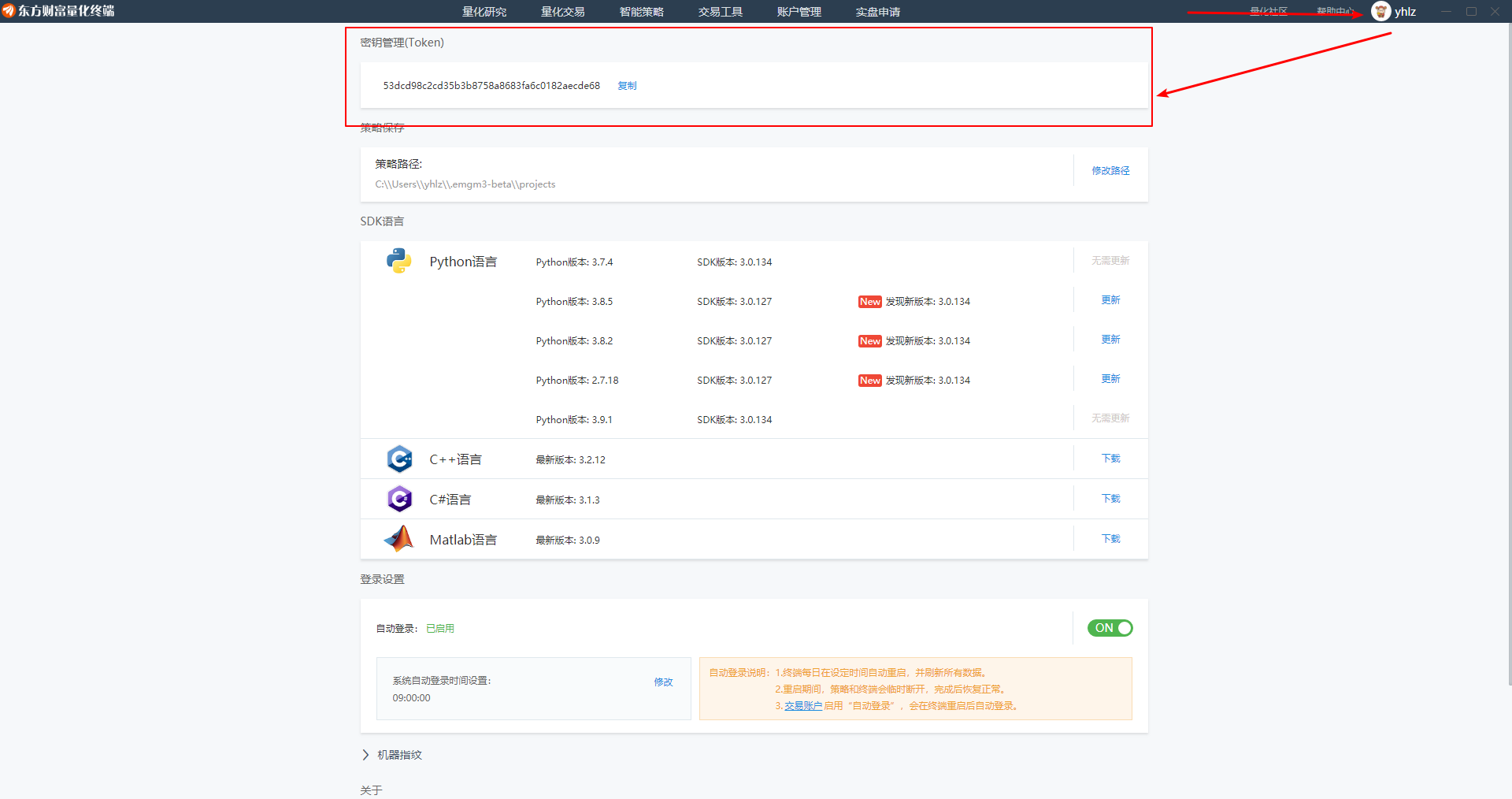
Task: Click the strategy path C:\\Users\\yhlz\\.emgm3-beta\\projects
Action: click(465, 184)
